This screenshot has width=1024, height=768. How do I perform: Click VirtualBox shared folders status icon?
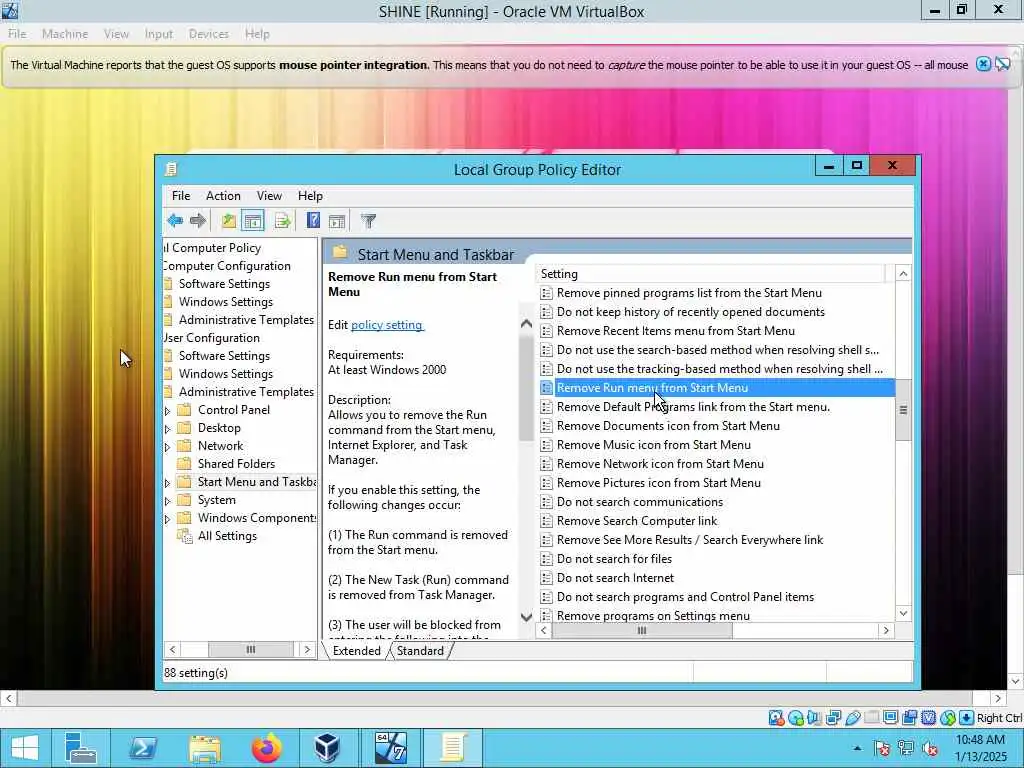click(x=871, y=718)
